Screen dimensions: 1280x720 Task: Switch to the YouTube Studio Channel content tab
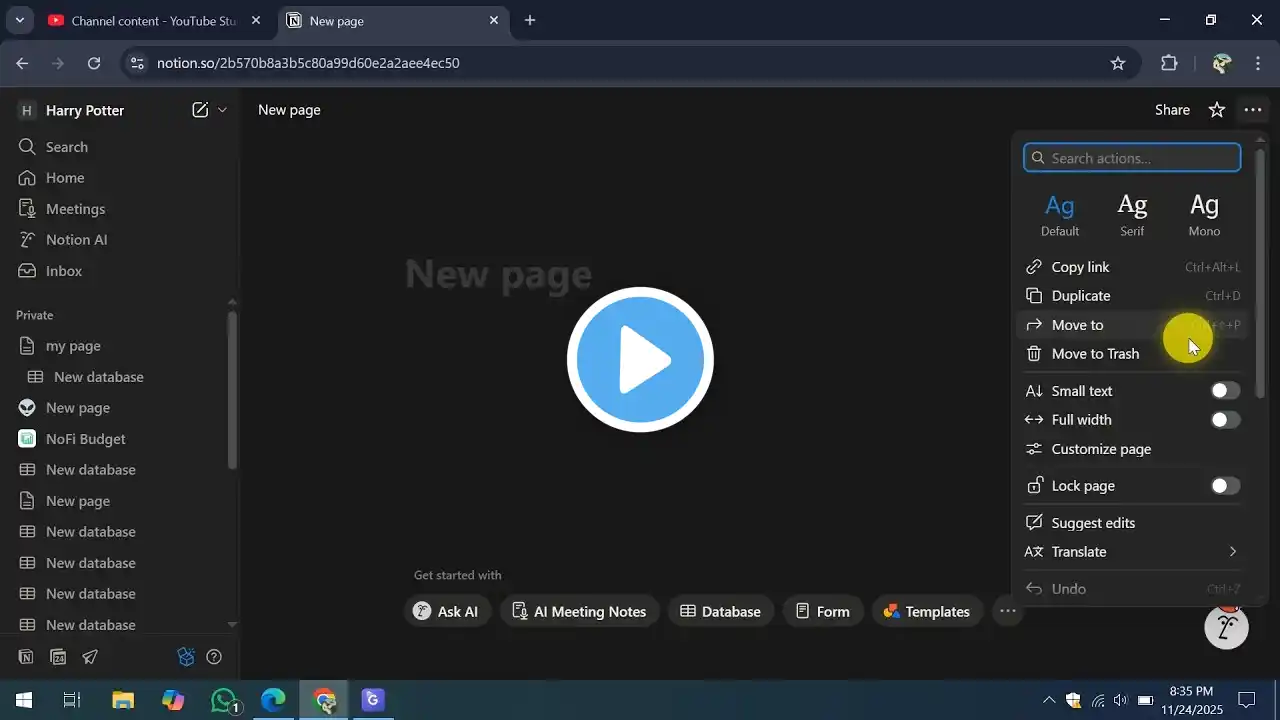point(154,20)
